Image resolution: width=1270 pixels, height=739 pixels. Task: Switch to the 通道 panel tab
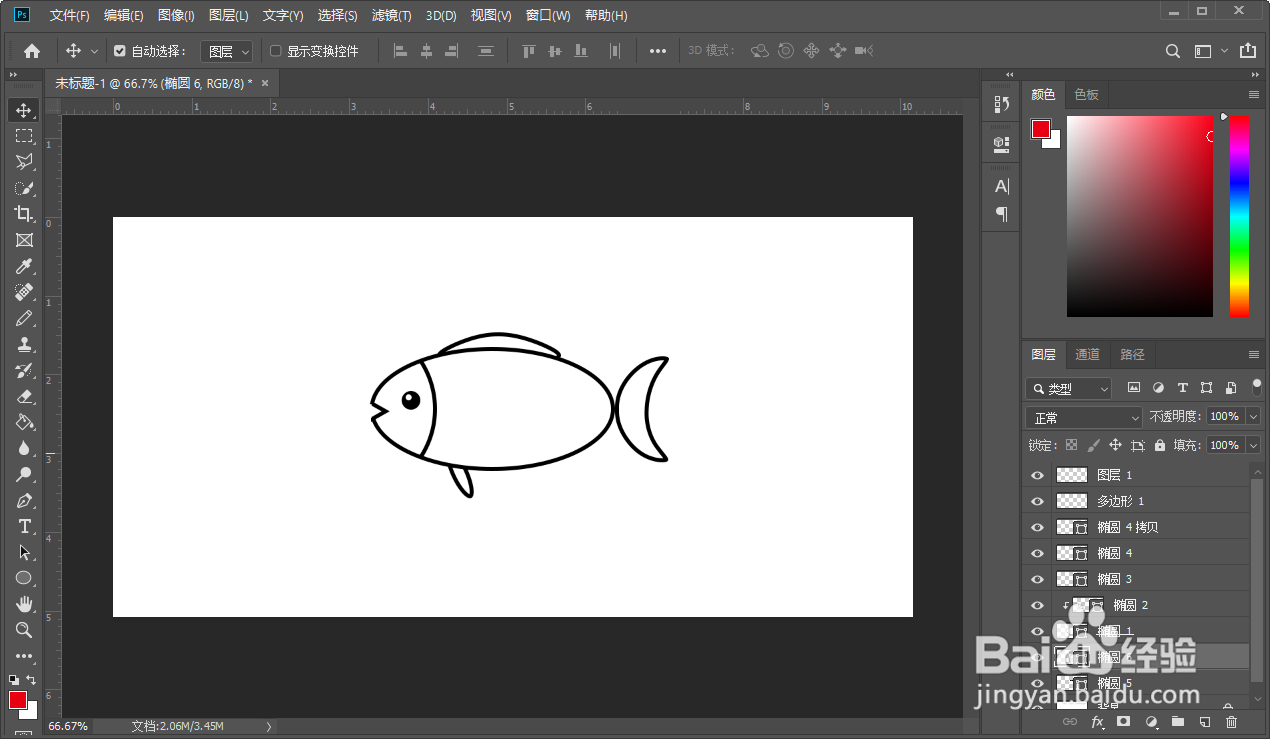(x=1087, y=354)
